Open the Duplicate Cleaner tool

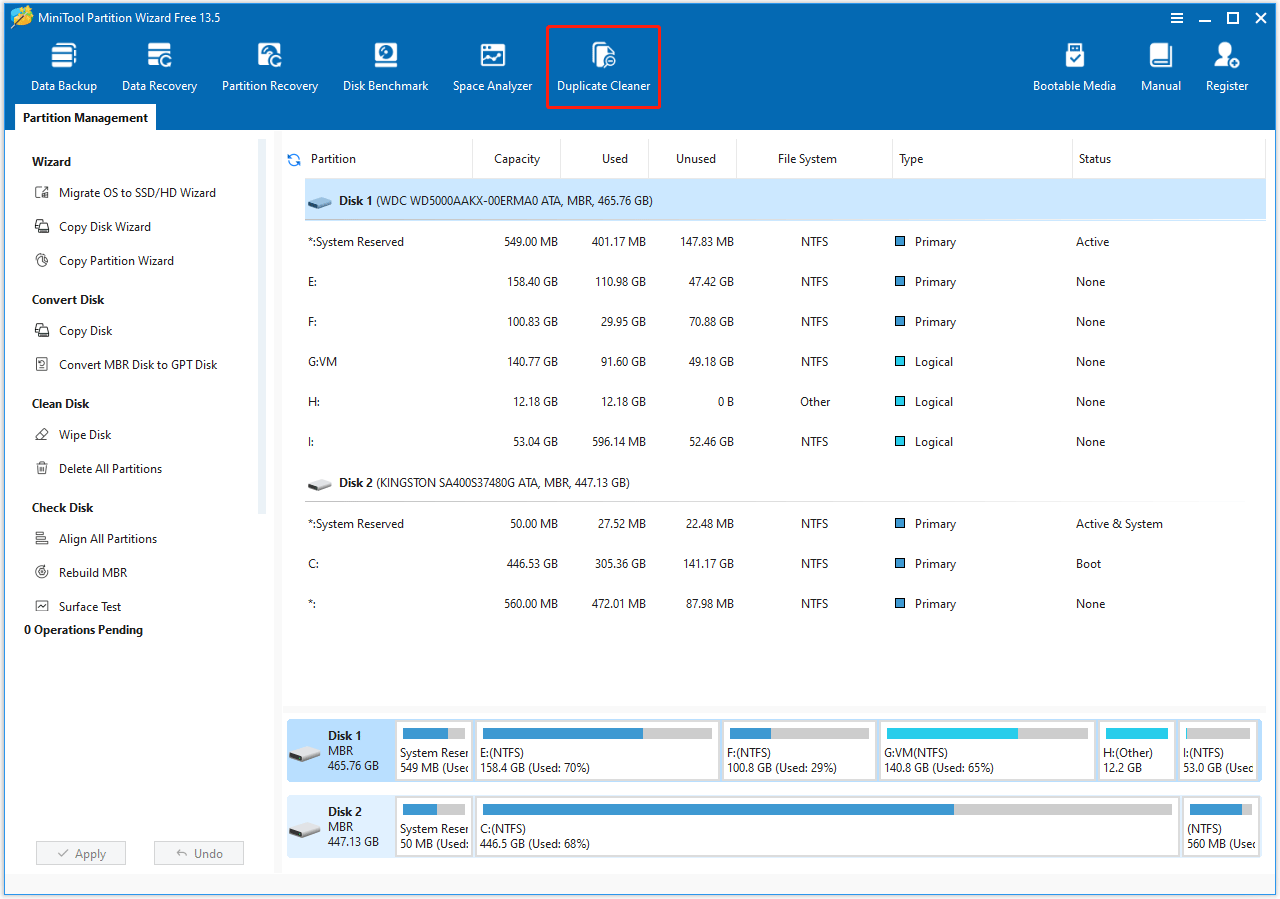[x=603, y=65]
